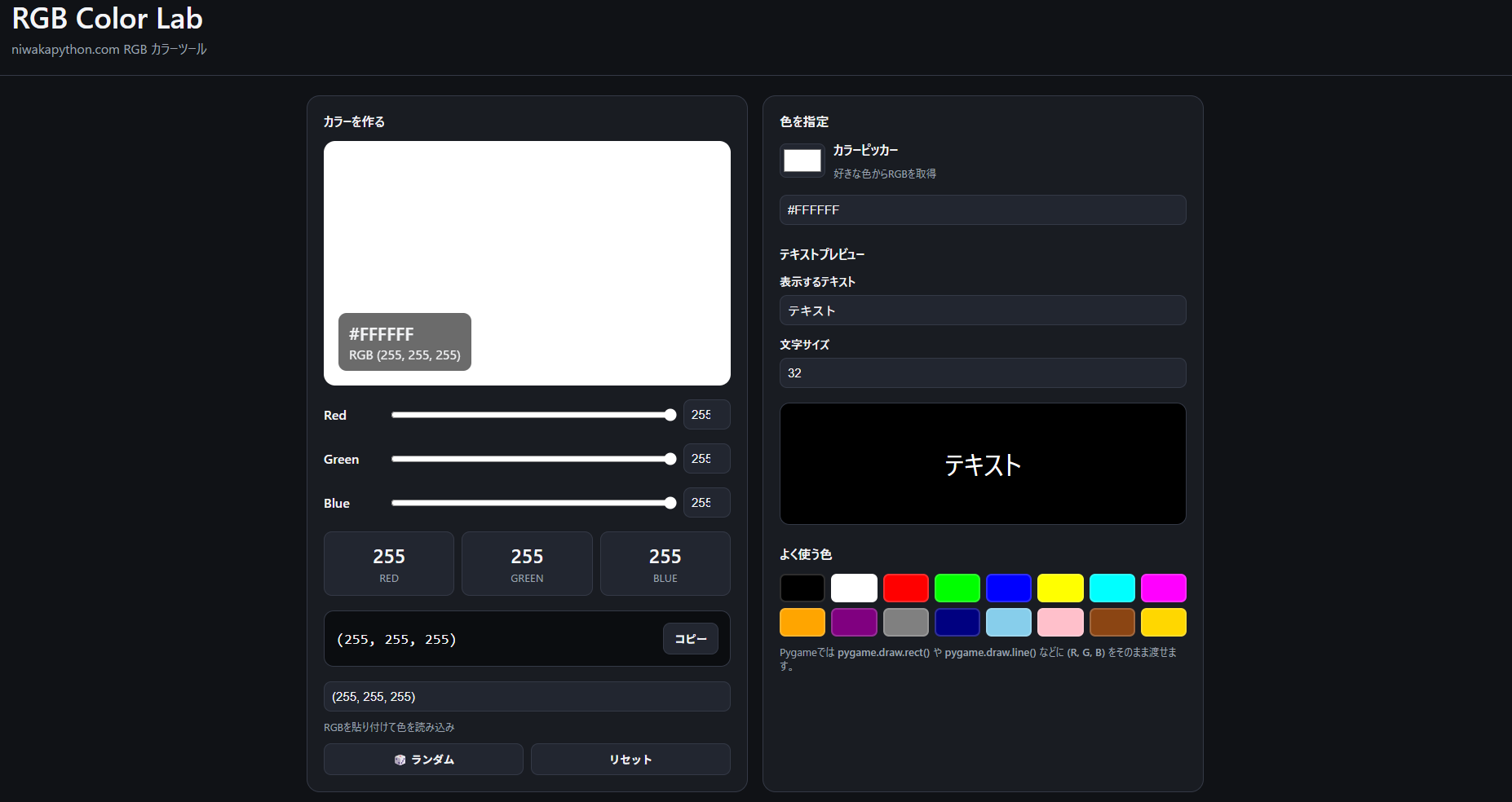Select the purple preset color swatch
1512x802 pixels.
(x=854, y=622)
